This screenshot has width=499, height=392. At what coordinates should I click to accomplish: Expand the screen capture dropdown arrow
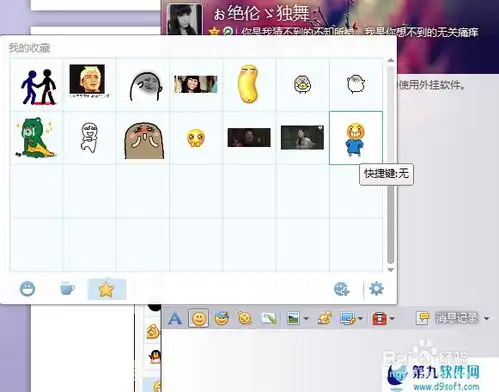pos(360,319)
